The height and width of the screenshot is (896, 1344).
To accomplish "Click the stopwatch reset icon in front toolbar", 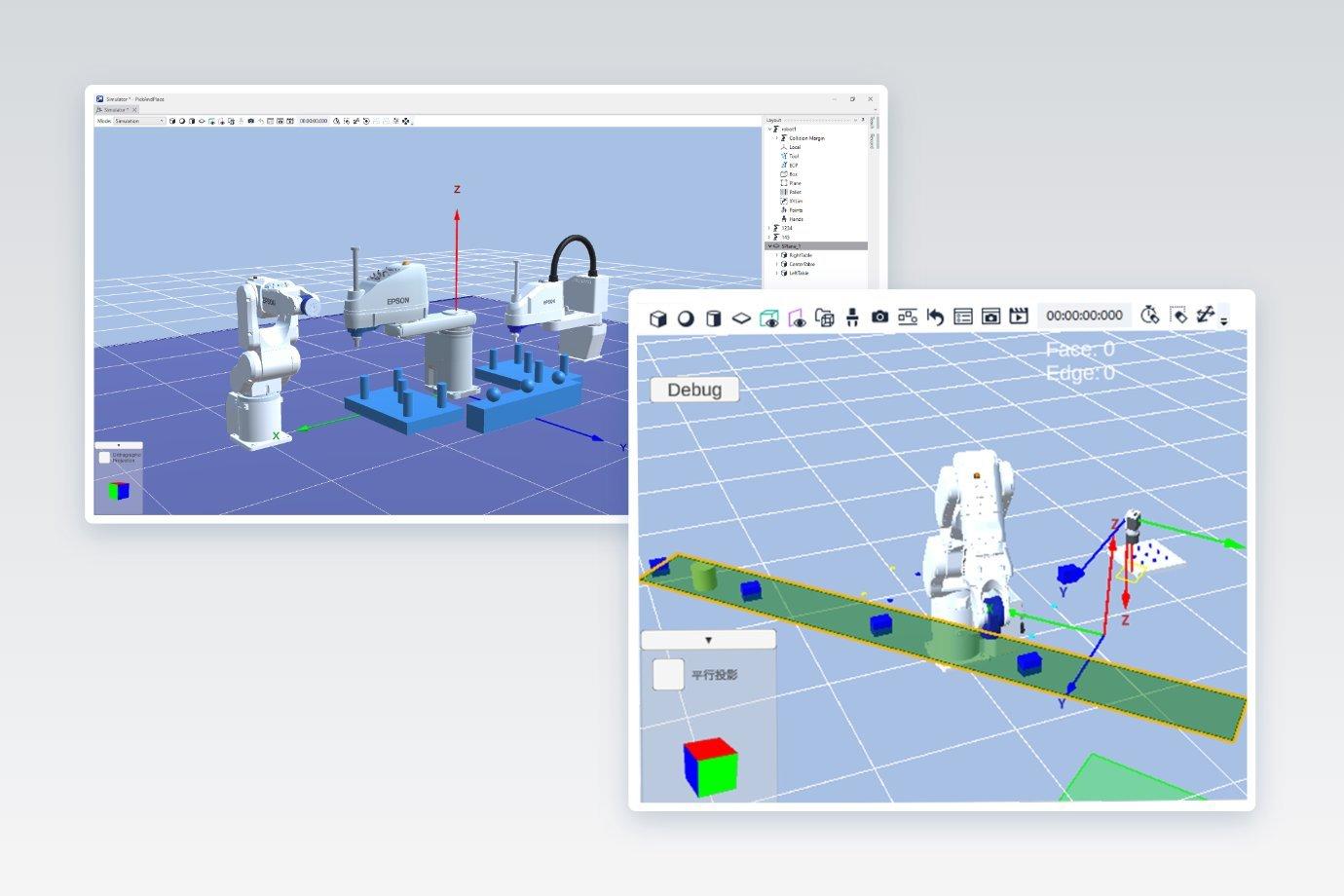I will pos(1149,315).
